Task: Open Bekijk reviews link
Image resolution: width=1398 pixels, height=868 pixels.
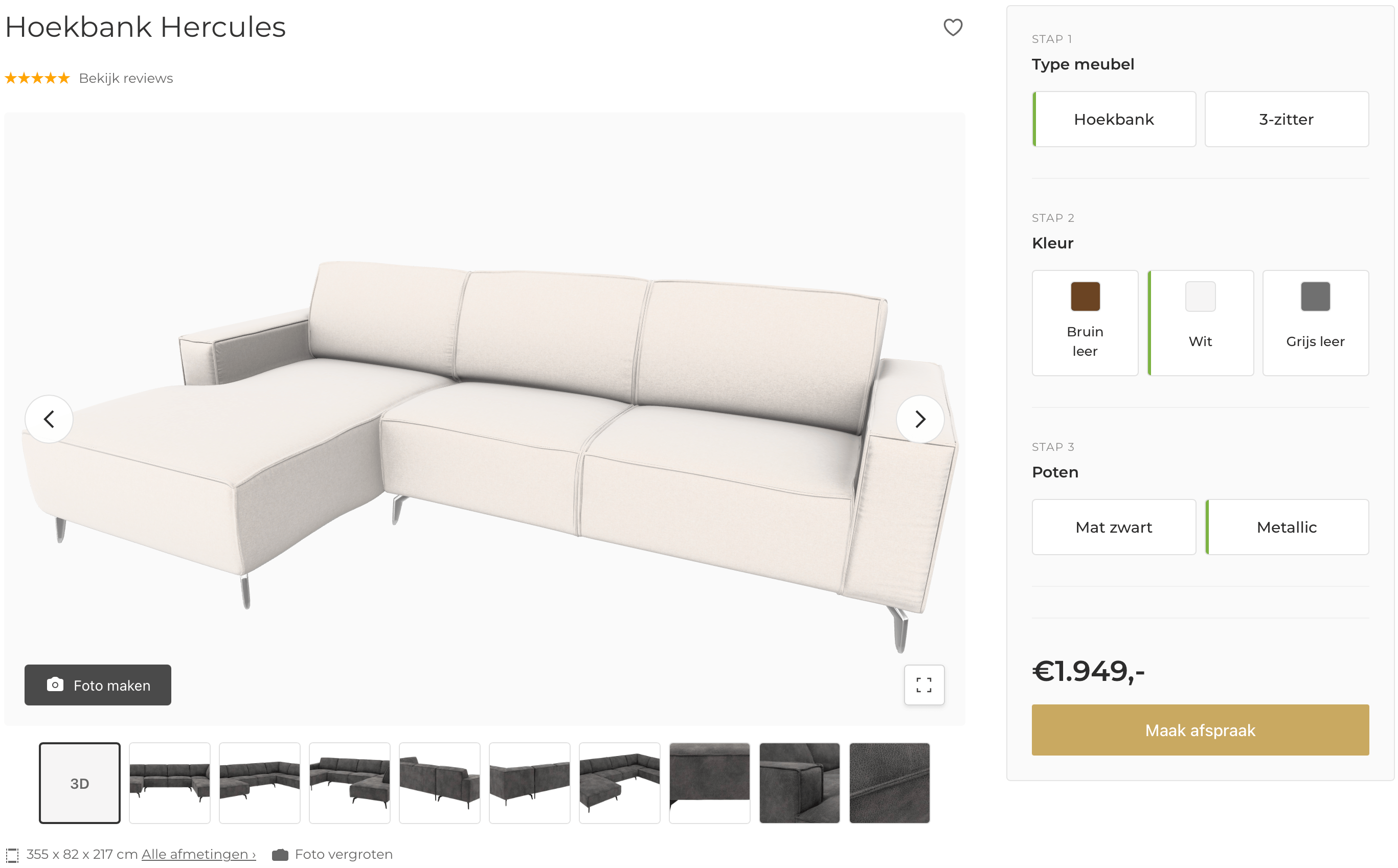Action: (x=125, y=78)
